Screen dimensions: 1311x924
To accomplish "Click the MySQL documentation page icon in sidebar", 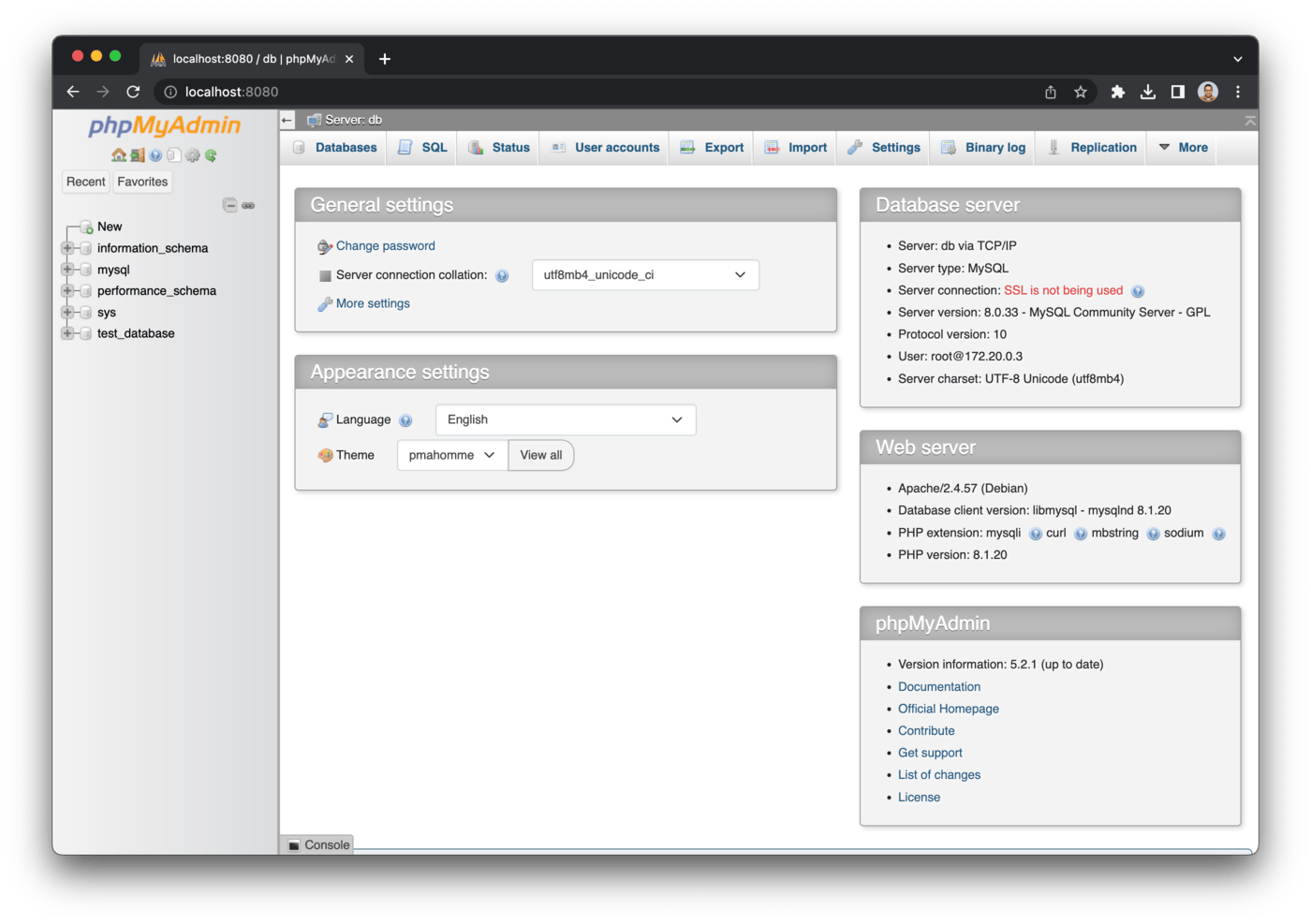I will coord(173,155).
